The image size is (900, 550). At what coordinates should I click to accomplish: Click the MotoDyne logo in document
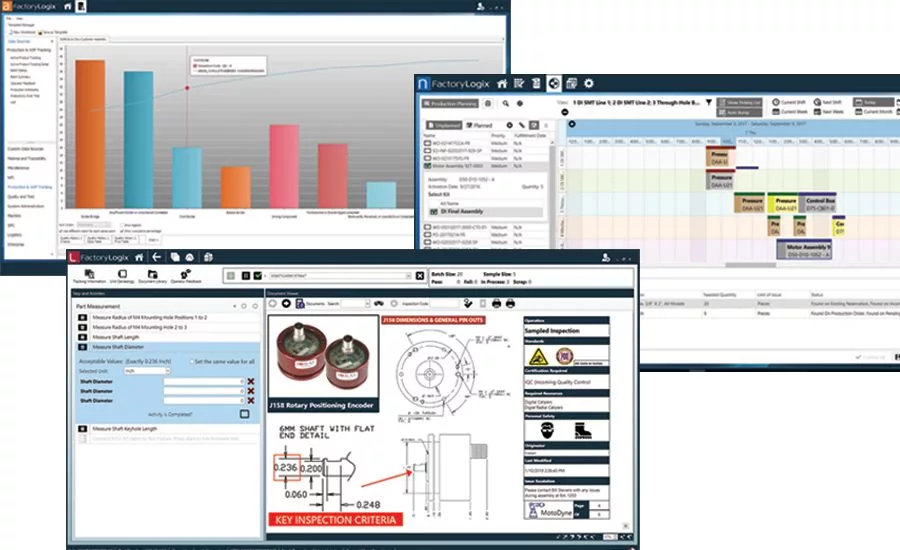tap(549, 510)
